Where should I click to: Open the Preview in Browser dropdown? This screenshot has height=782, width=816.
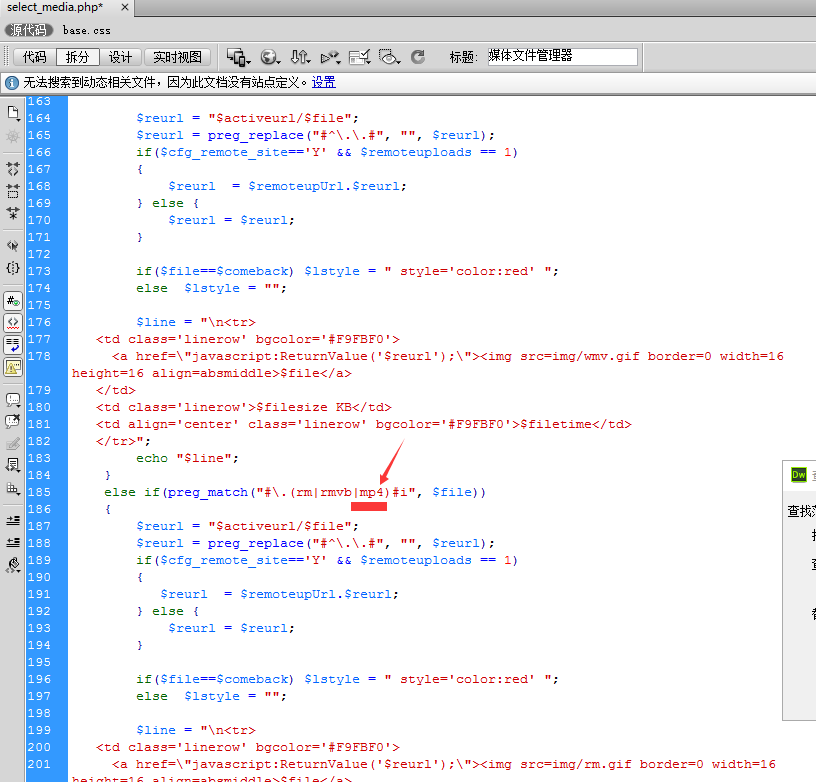pos(269,57)
